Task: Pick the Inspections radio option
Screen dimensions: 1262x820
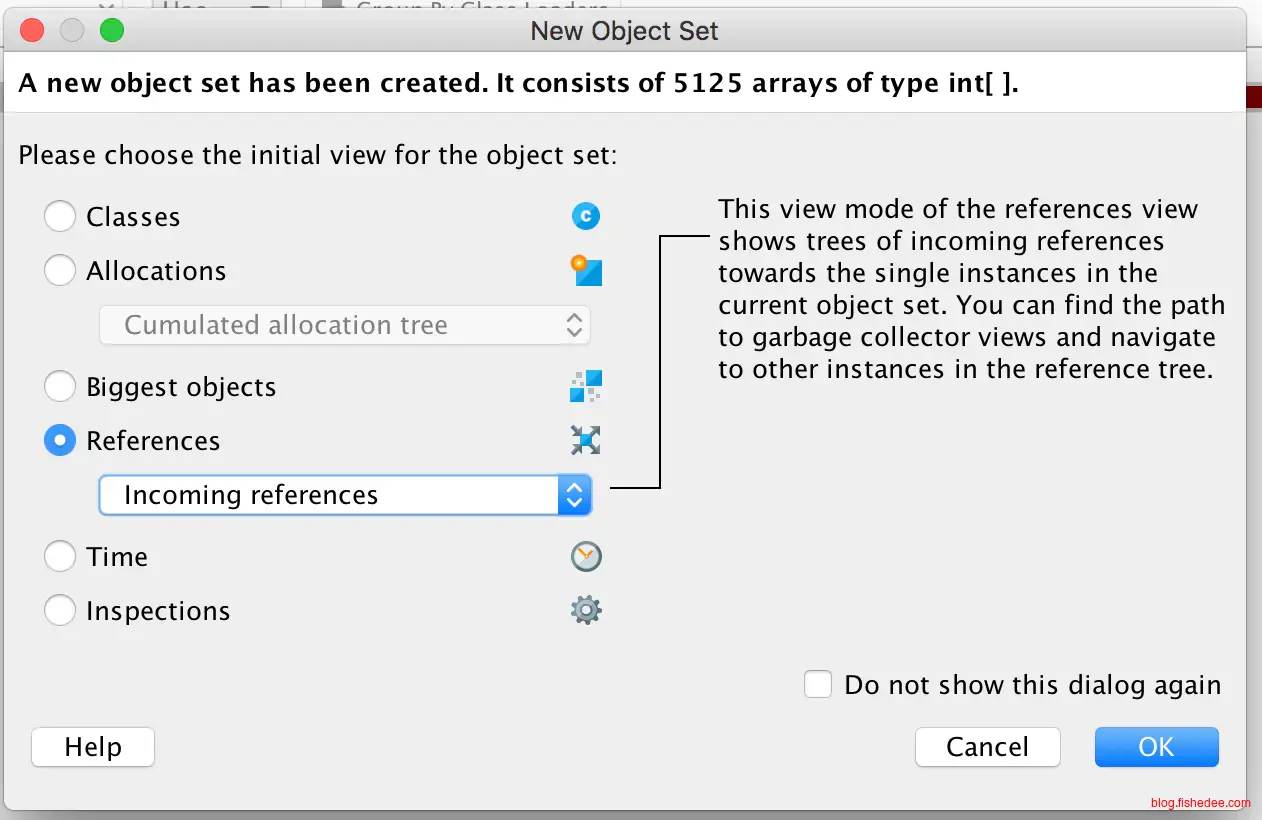Action: pos(60,611)
